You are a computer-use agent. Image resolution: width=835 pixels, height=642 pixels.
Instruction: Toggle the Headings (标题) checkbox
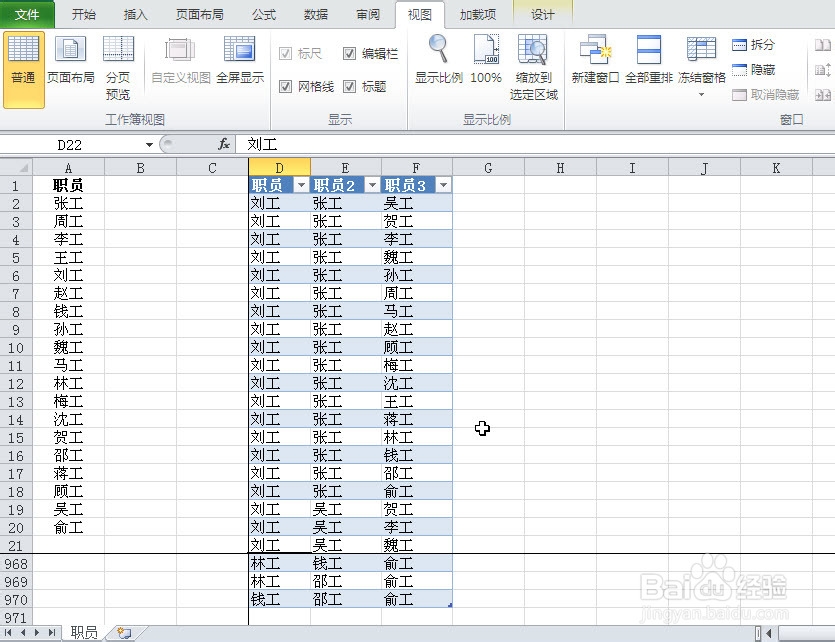349,86
